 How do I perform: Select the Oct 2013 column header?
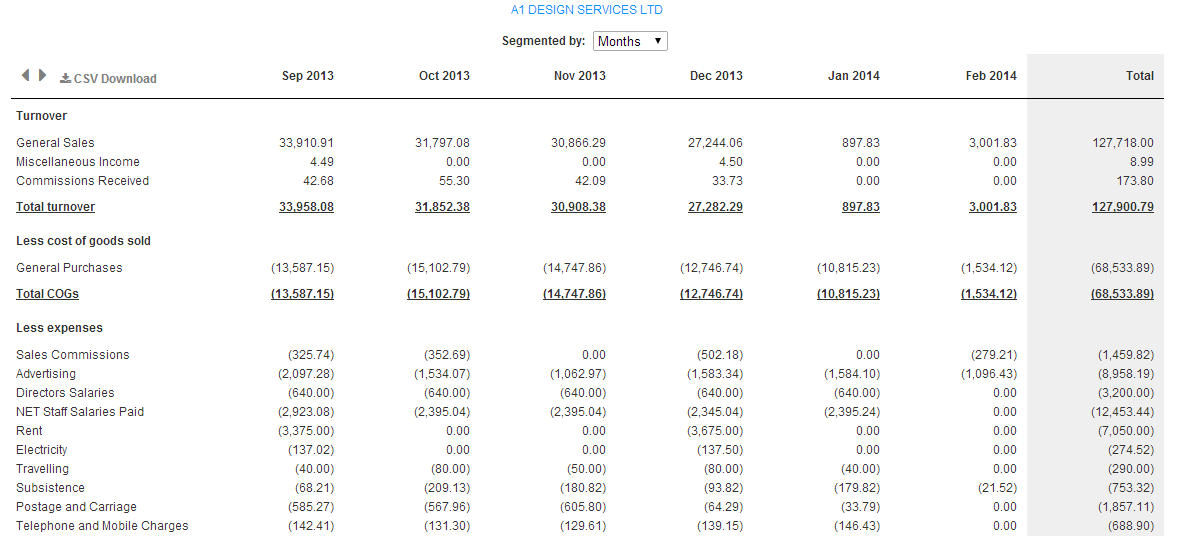(444, 76)
